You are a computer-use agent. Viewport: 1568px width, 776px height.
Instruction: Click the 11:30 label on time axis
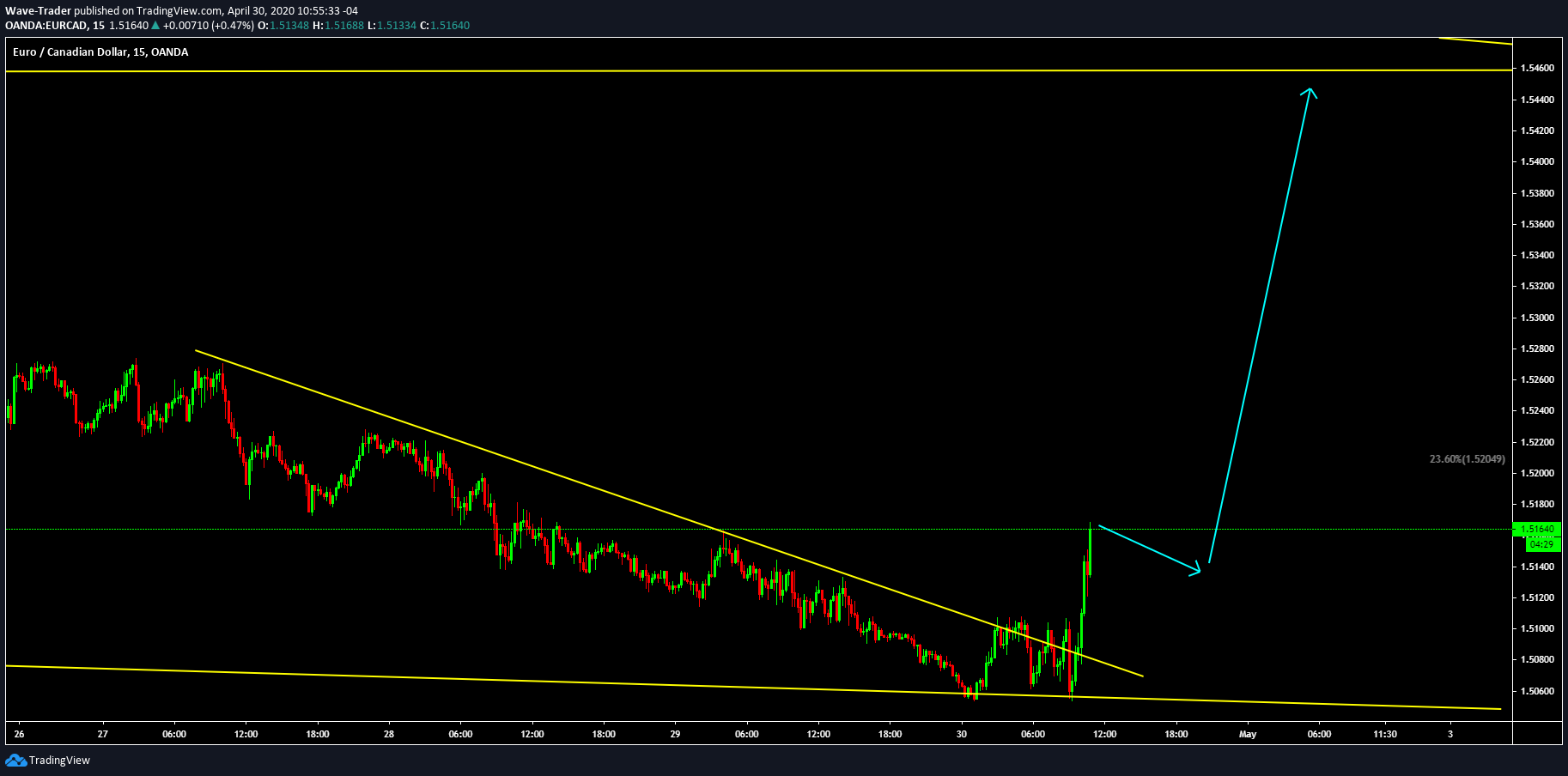point(1385,734)
